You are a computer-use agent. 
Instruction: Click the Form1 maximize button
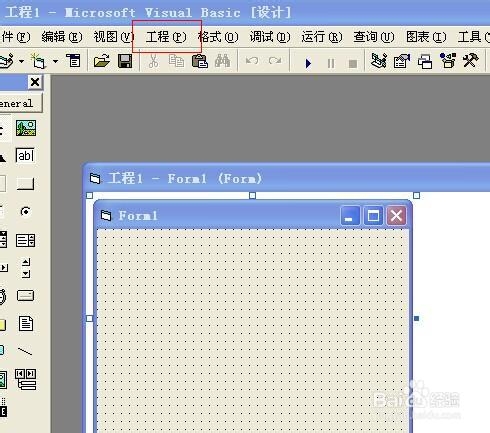(373, 216)
